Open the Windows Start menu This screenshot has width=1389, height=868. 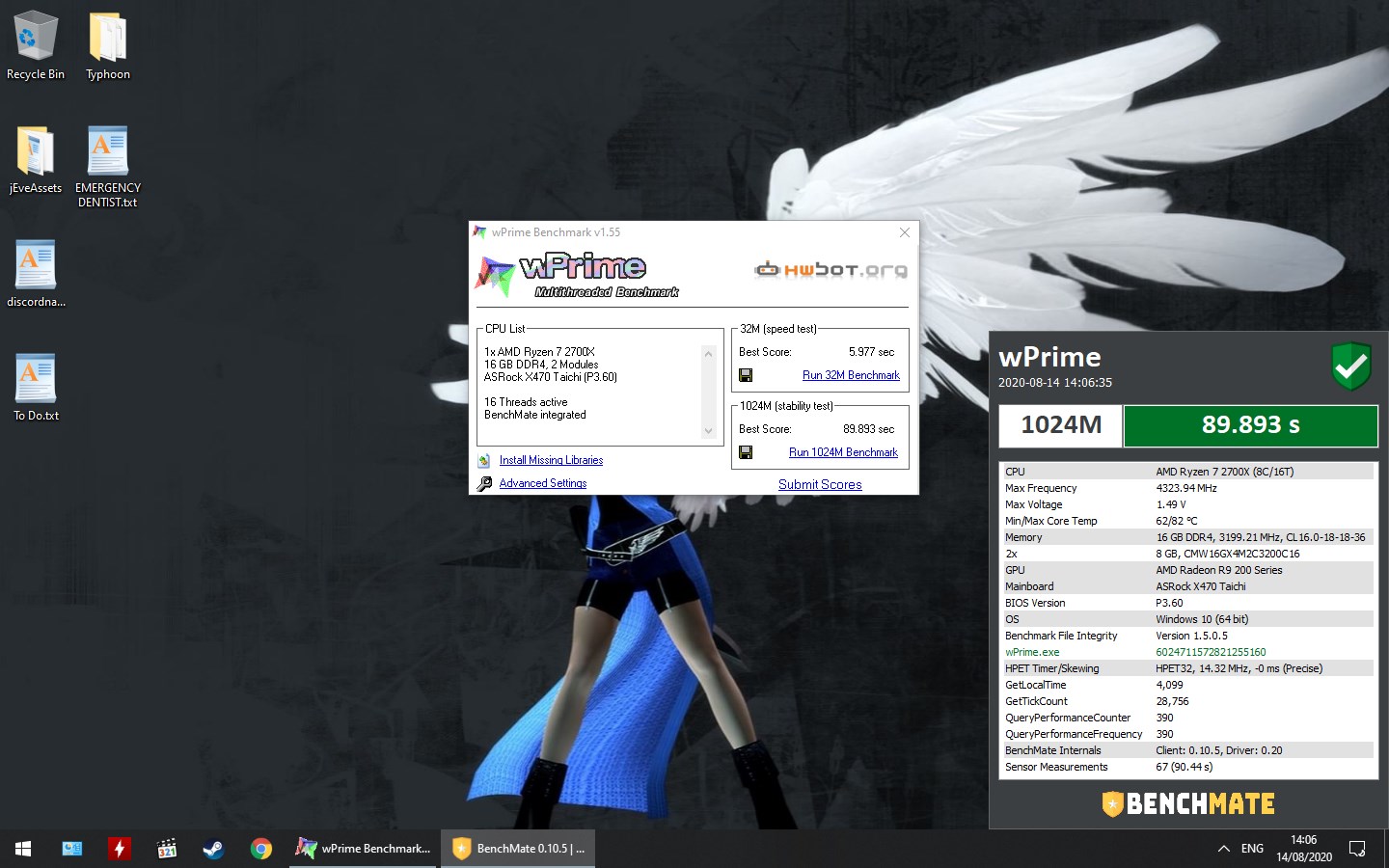(x=23, y=849)
